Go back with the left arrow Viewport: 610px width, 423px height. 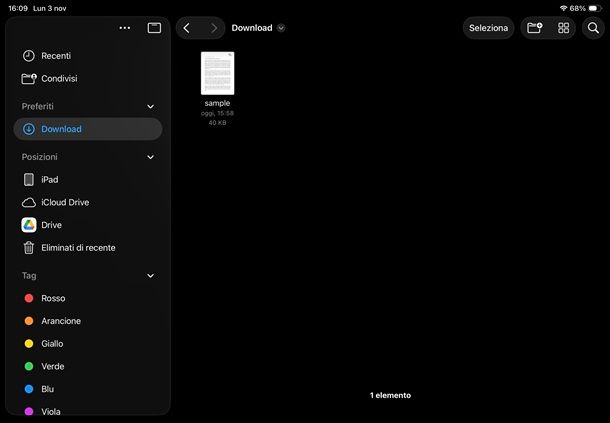pyautogui.click(x=187, y=28)
